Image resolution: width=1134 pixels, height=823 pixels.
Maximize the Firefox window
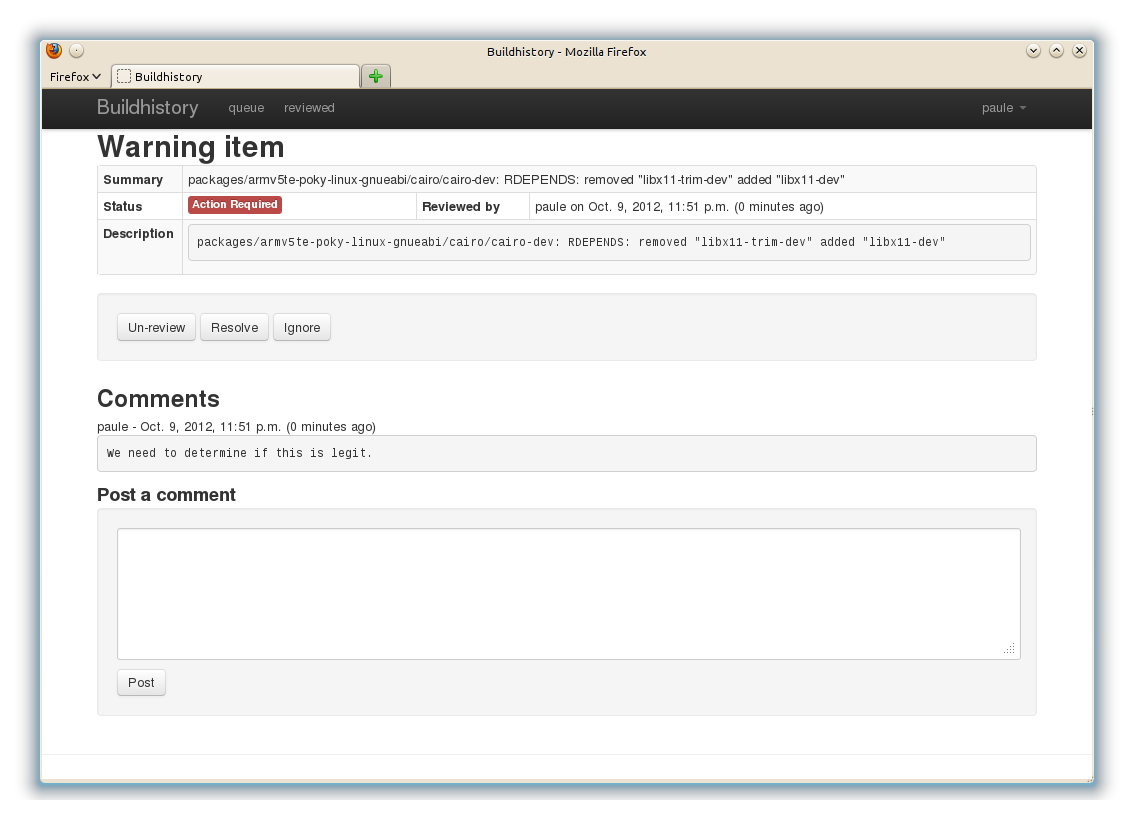point(1057,51)
